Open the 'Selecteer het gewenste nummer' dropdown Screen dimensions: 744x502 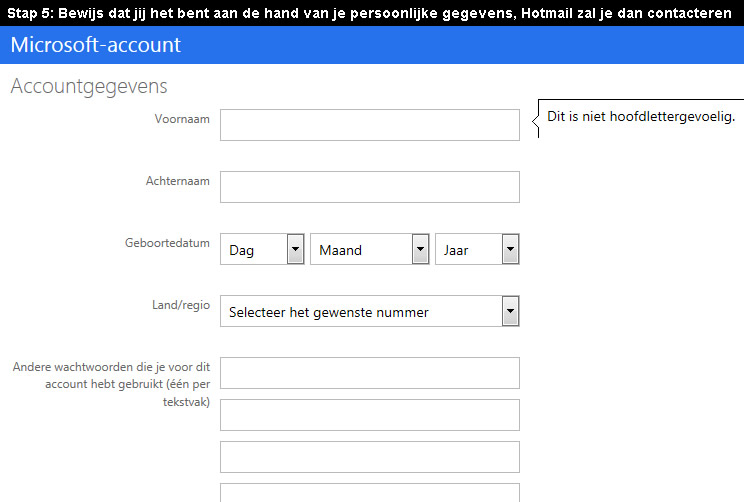(x=370, y=311)
